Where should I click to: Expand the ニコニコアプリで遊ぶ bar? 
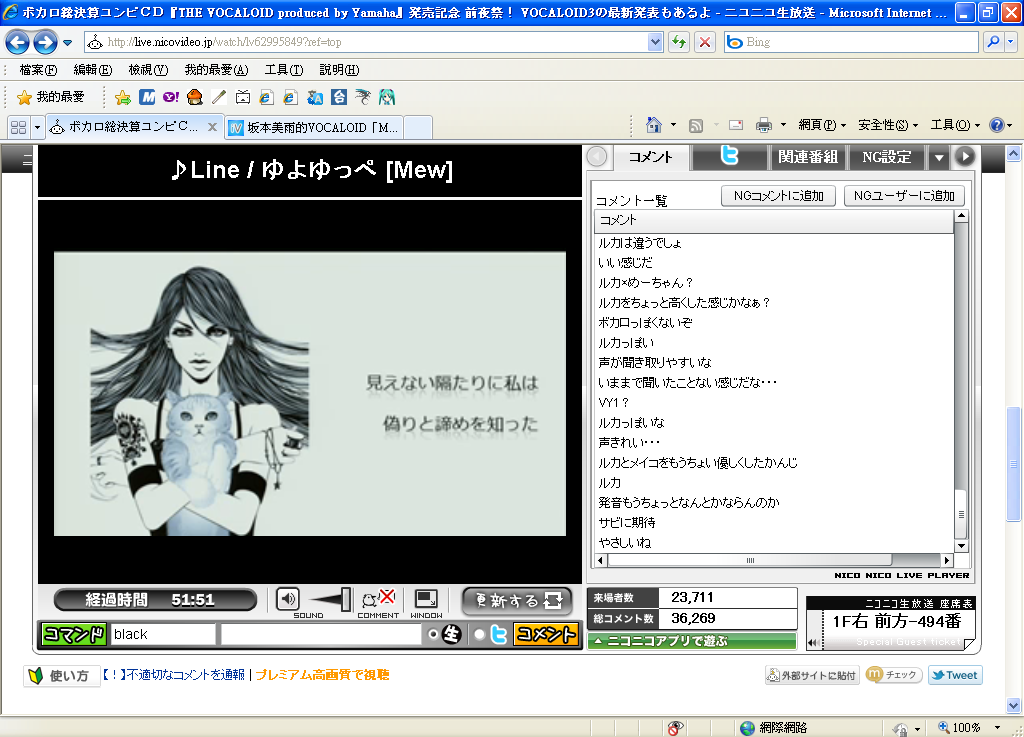point(692,641)
